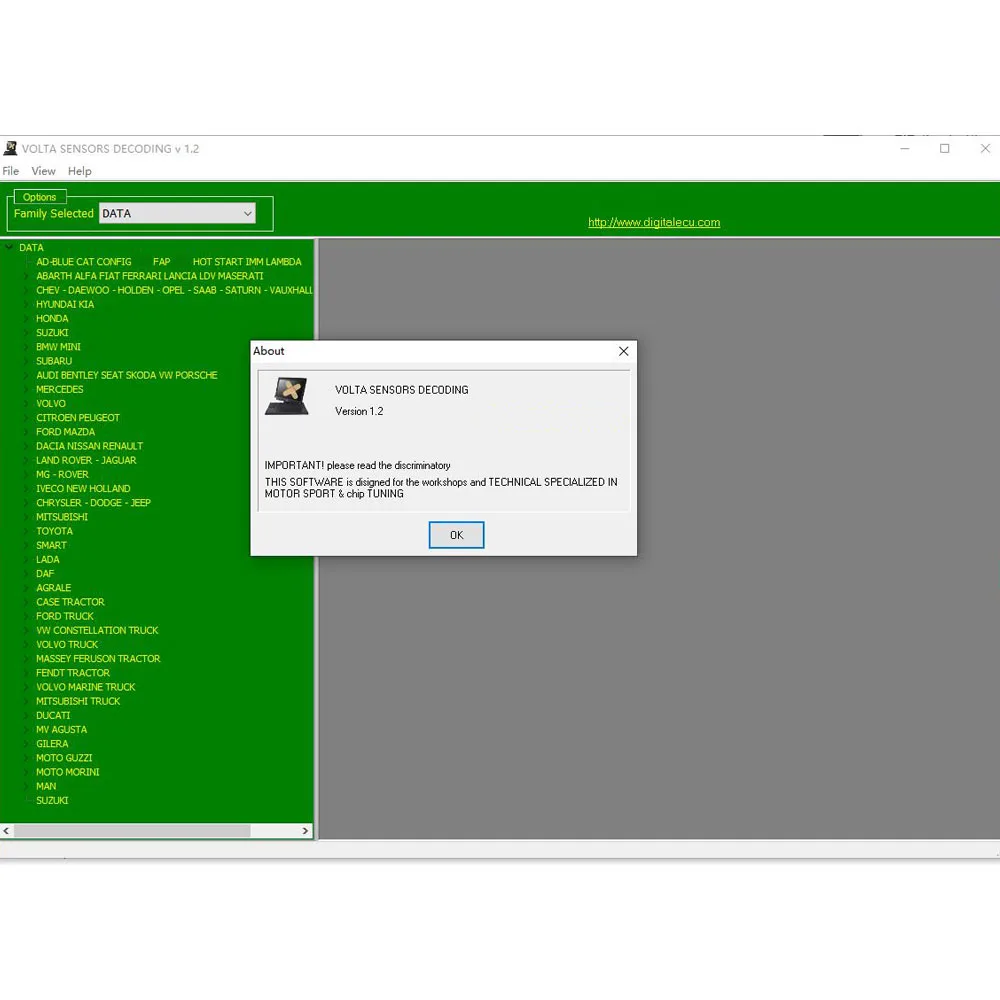The width and height of the screenshot is (1000, 1000).
Task: Click the OK button in About dialog
Action: click(456, 534)
